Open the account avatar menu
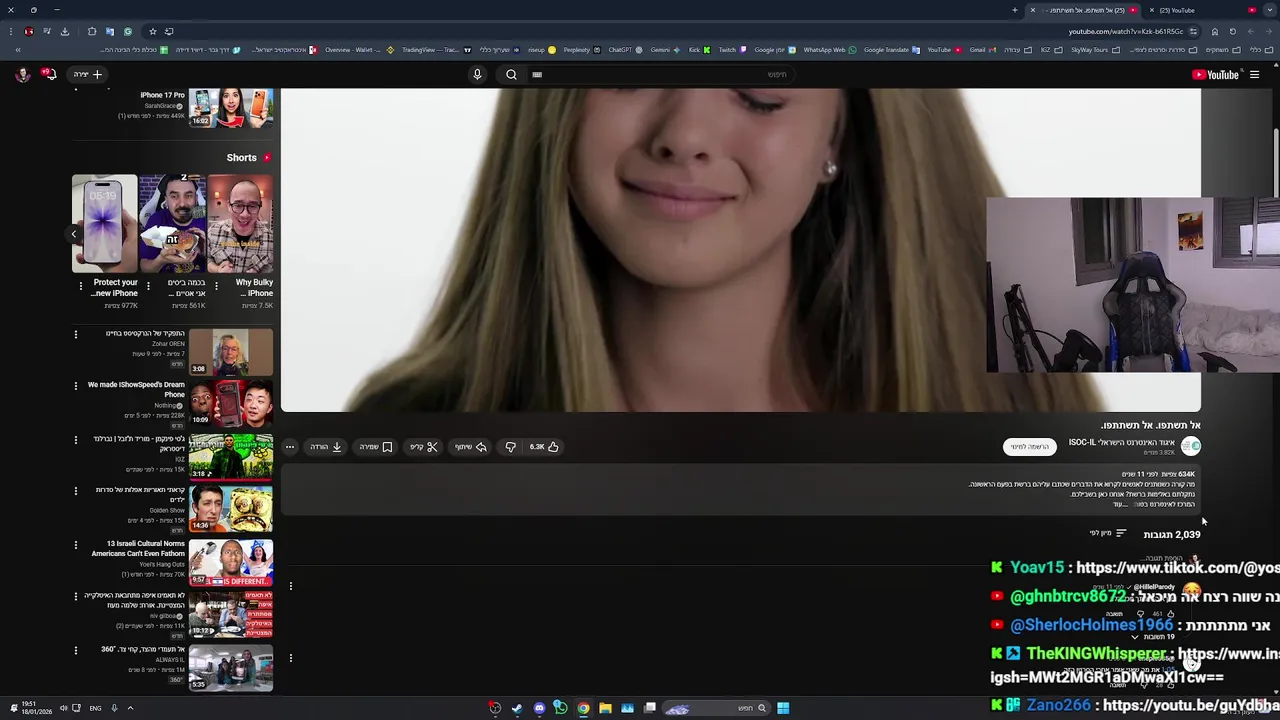The width and height of the screenshot is (1280, 720). click(x=22, y=74)
